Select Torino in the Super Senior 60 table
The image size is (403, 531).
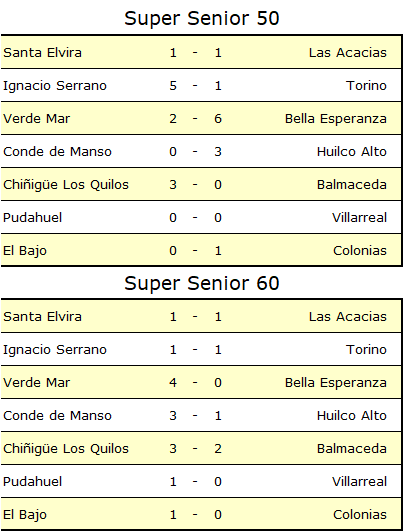(x=366, y=350)
